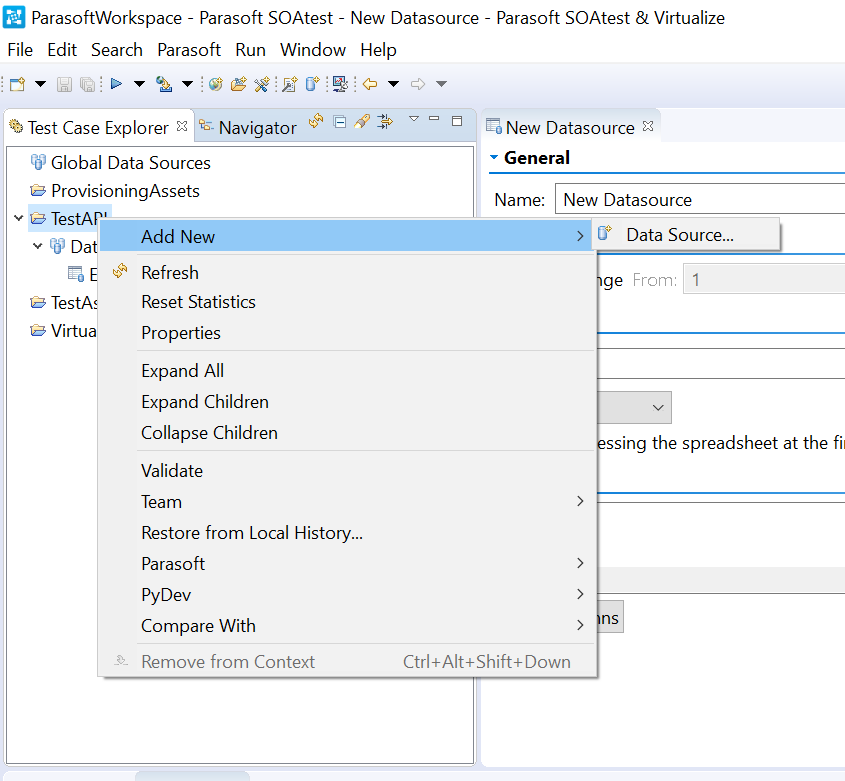Screen dimensions: 845x781
Task: Click the From range input field
Action: coord(764,279)
